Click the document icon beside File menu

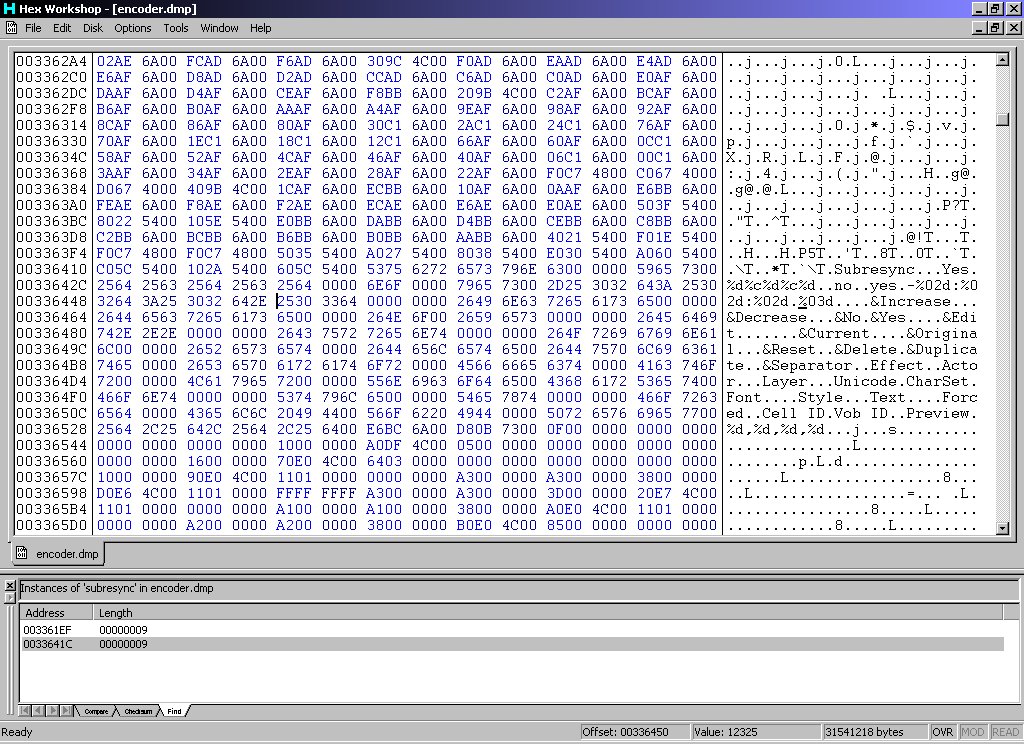(x=11, y=27)
